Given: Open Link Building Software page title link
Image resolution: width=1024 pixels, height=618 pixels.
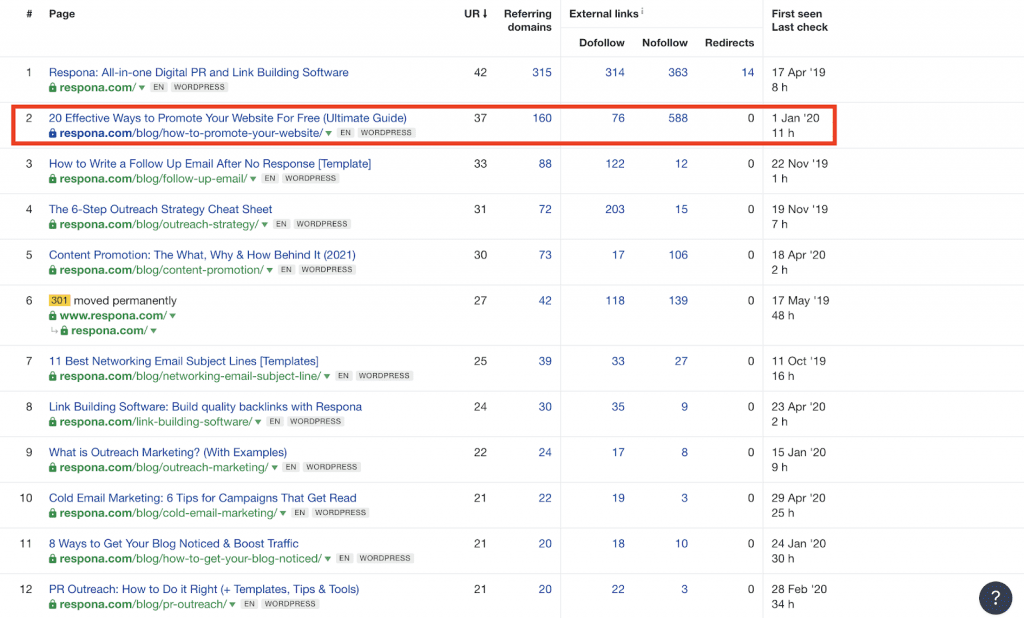Looking at the screenshot, I should coord(205,407).
